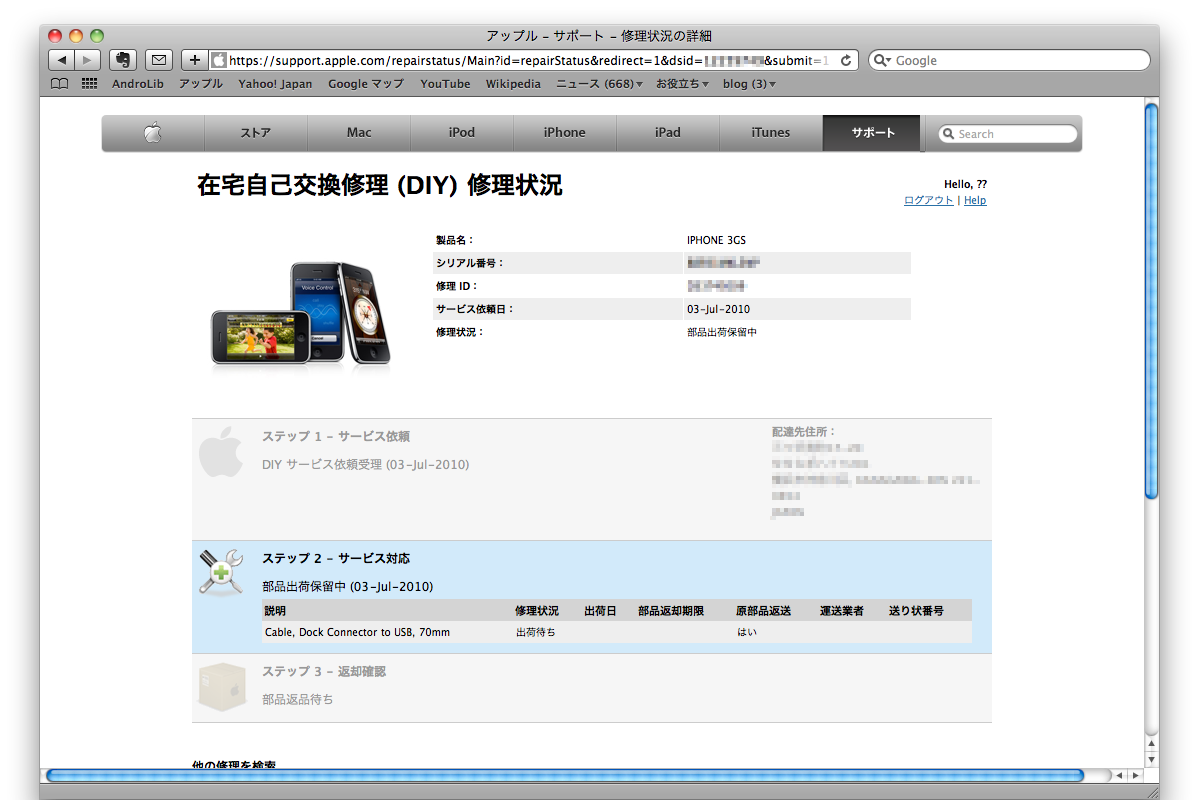Click the ステップ 2 – サービス対応 heading

(x=336, y=558)
